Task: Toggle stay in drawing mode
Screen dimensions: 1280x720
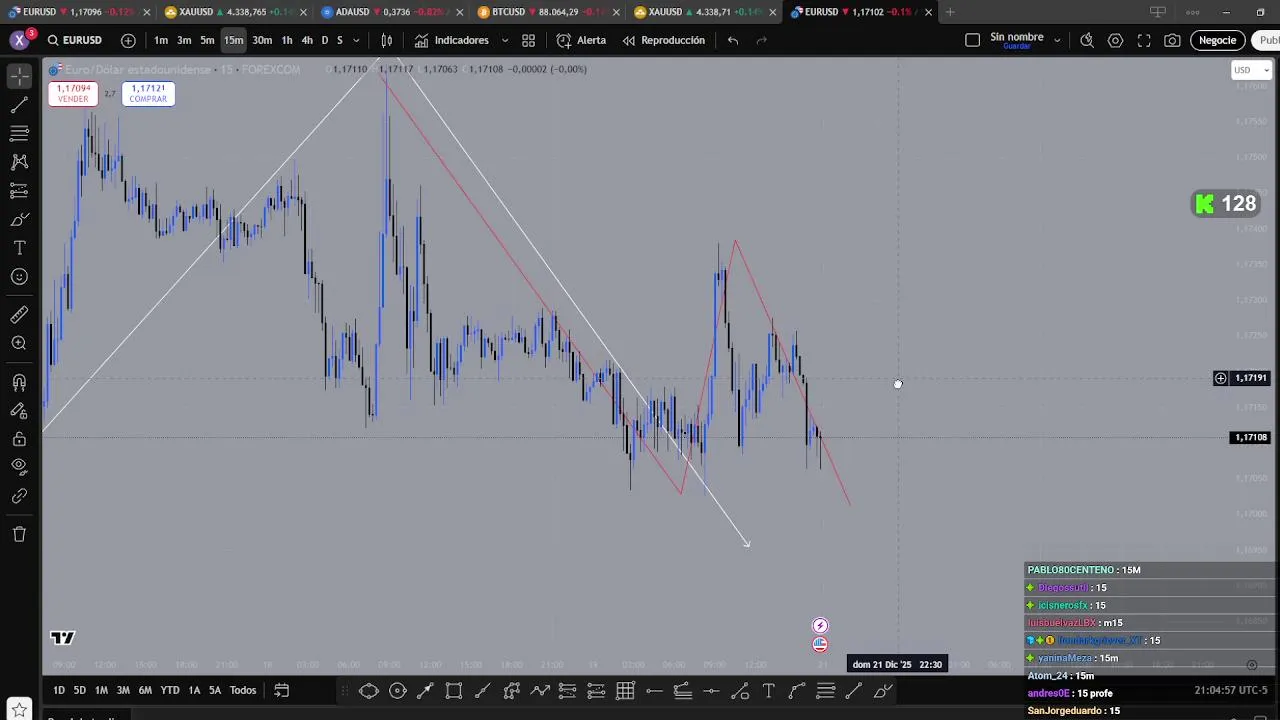Action: [x=19, y=410]
